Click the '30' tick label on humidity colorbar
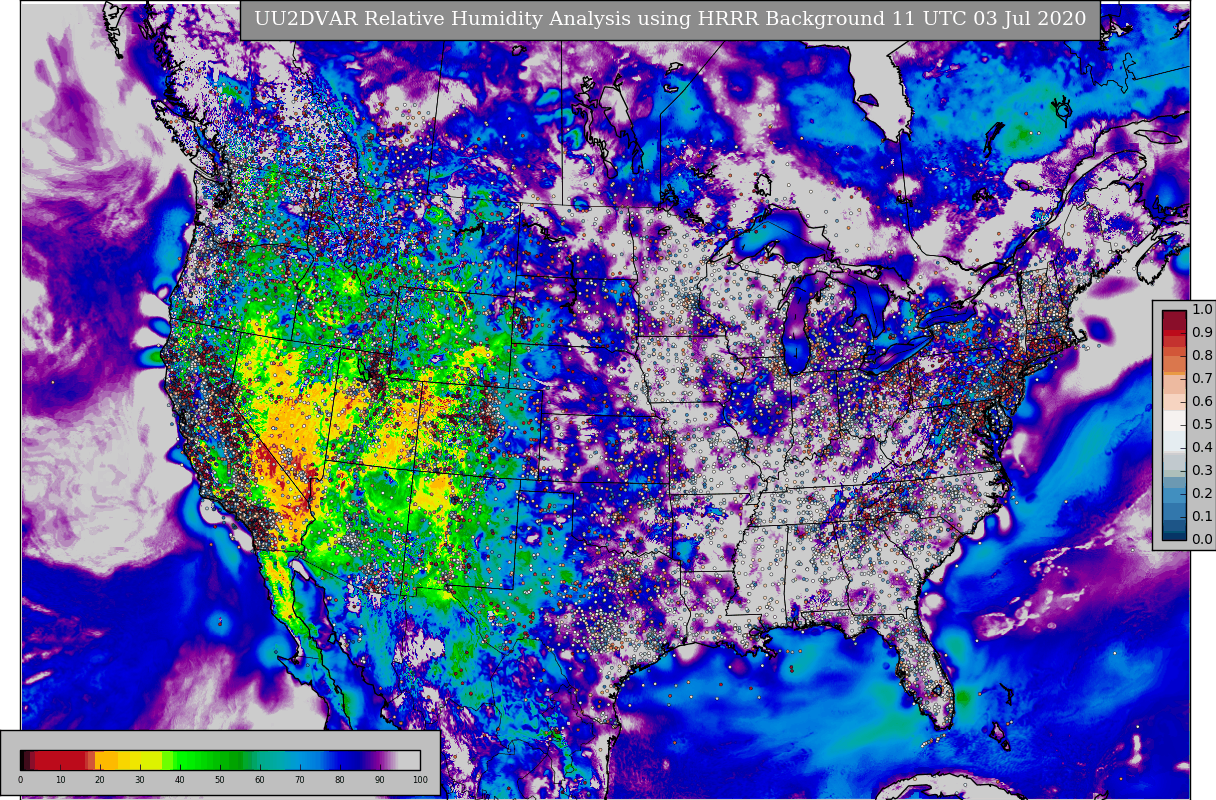This screenshot has height=800, width=1216. [x=140, y=779]
